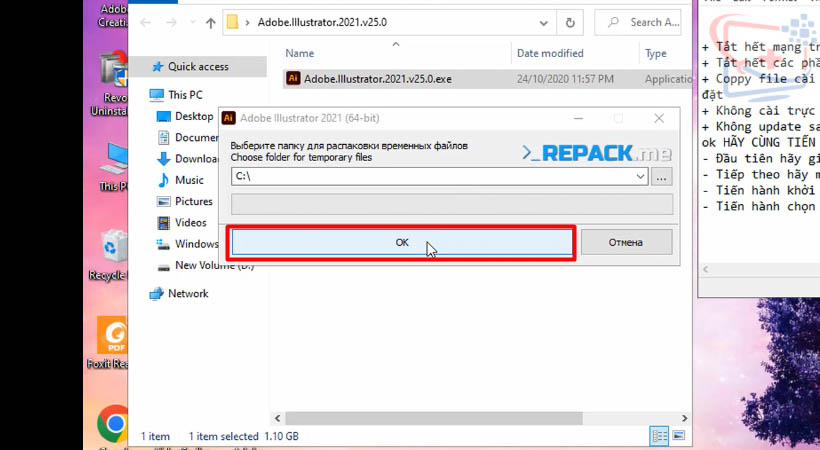Click the Network icon in tree
The height and width of the screenshot is (450, 820).
pos(156,294)
